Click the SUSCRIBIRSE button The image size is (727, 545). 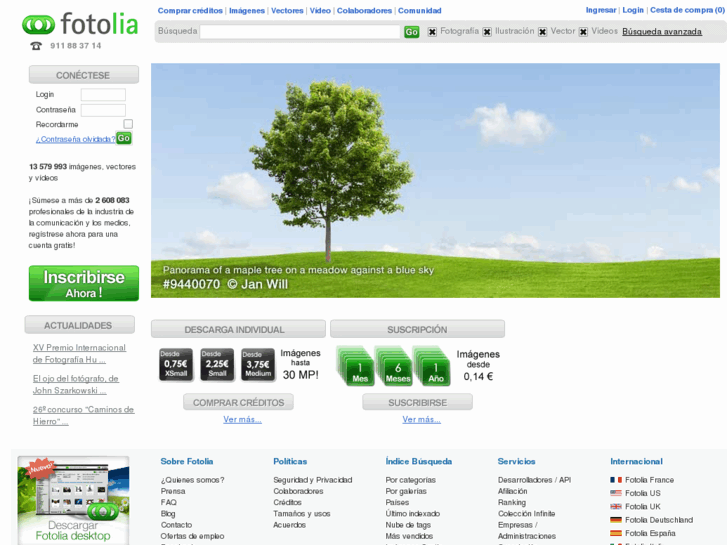pyautogui.click(x=417, y=402)
